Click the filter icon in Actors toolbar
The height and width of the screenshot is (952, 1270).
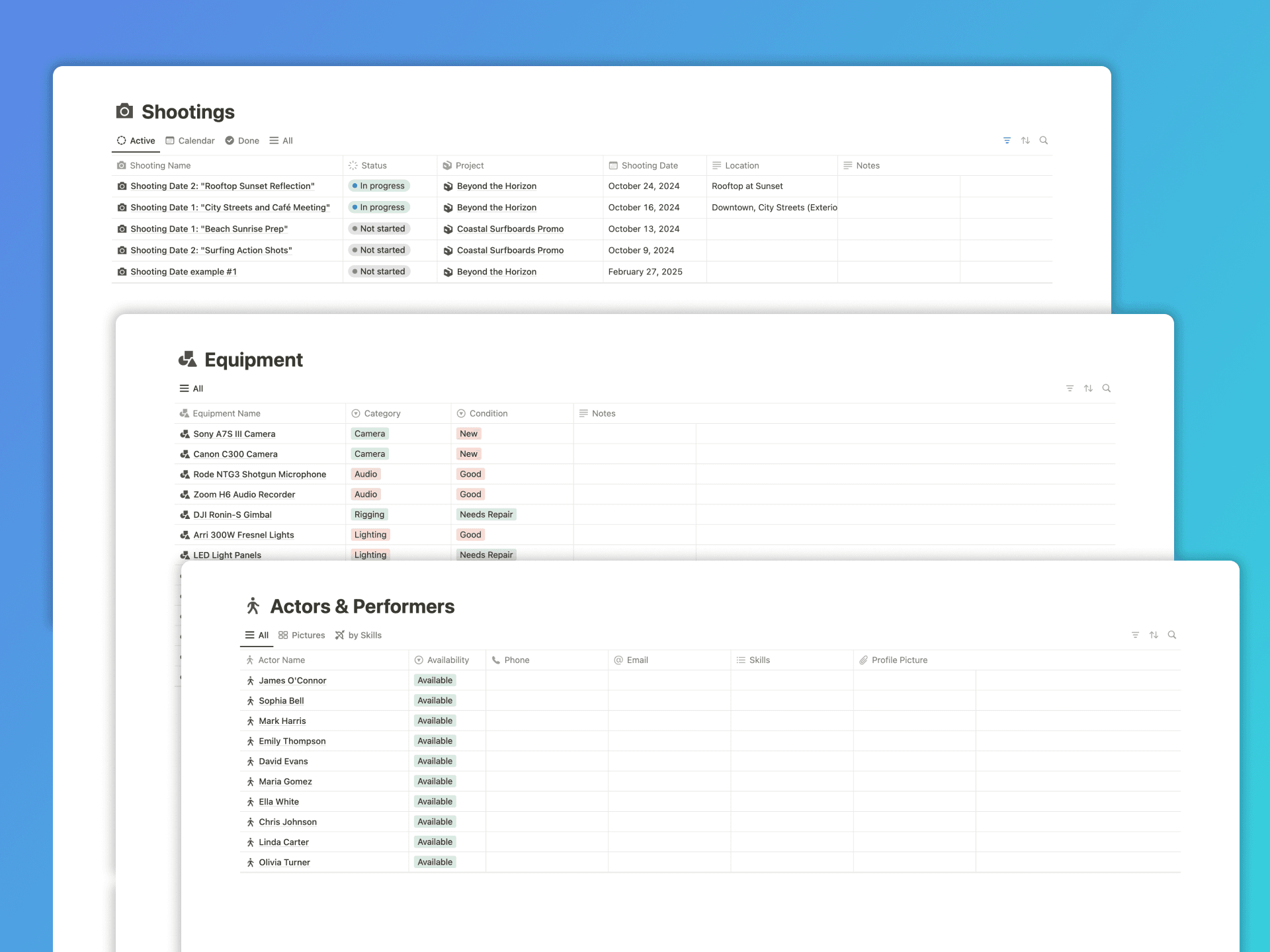[x=1135, y=635]
